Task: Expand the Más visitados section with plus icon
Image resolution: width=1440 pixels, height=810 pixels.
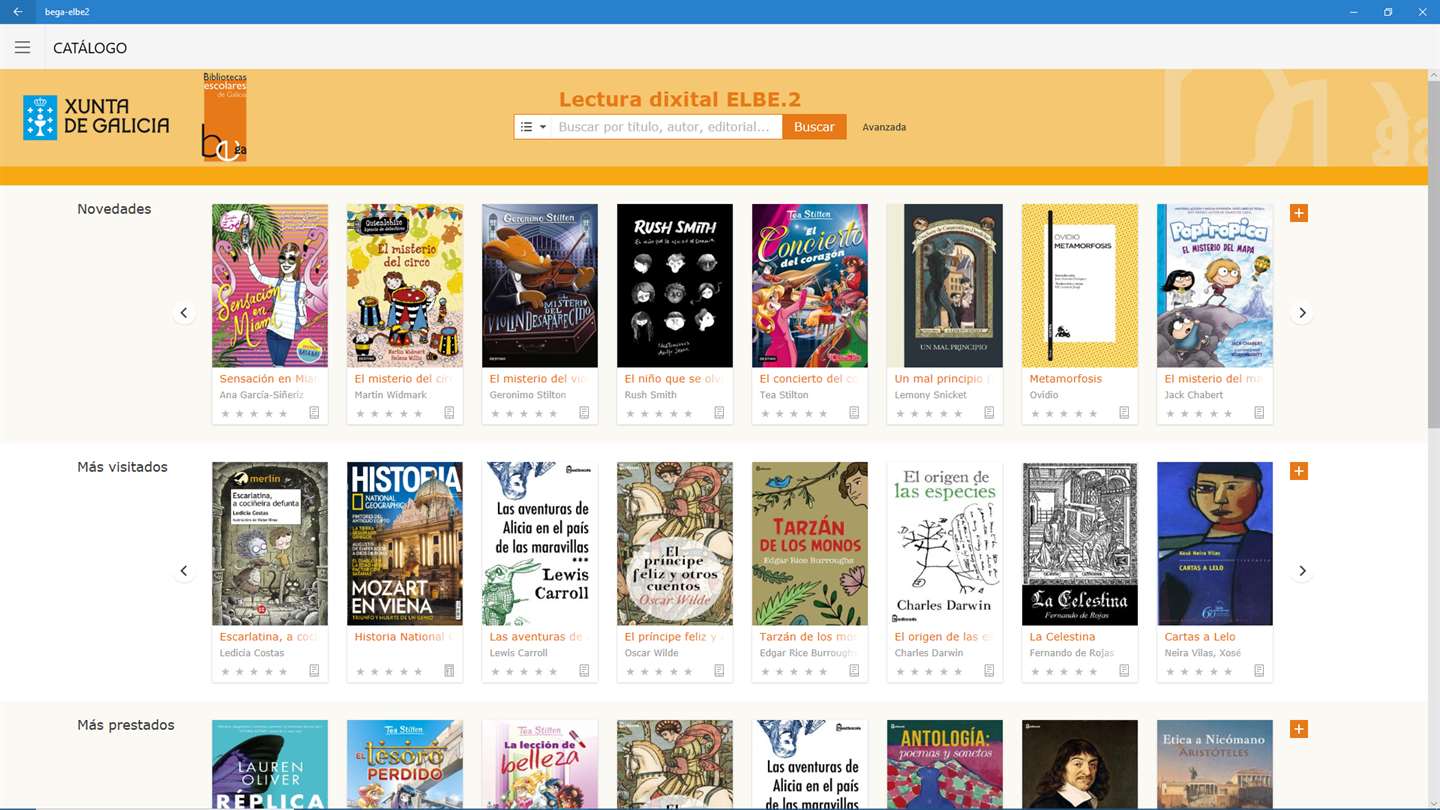Action: point(1298,471)
